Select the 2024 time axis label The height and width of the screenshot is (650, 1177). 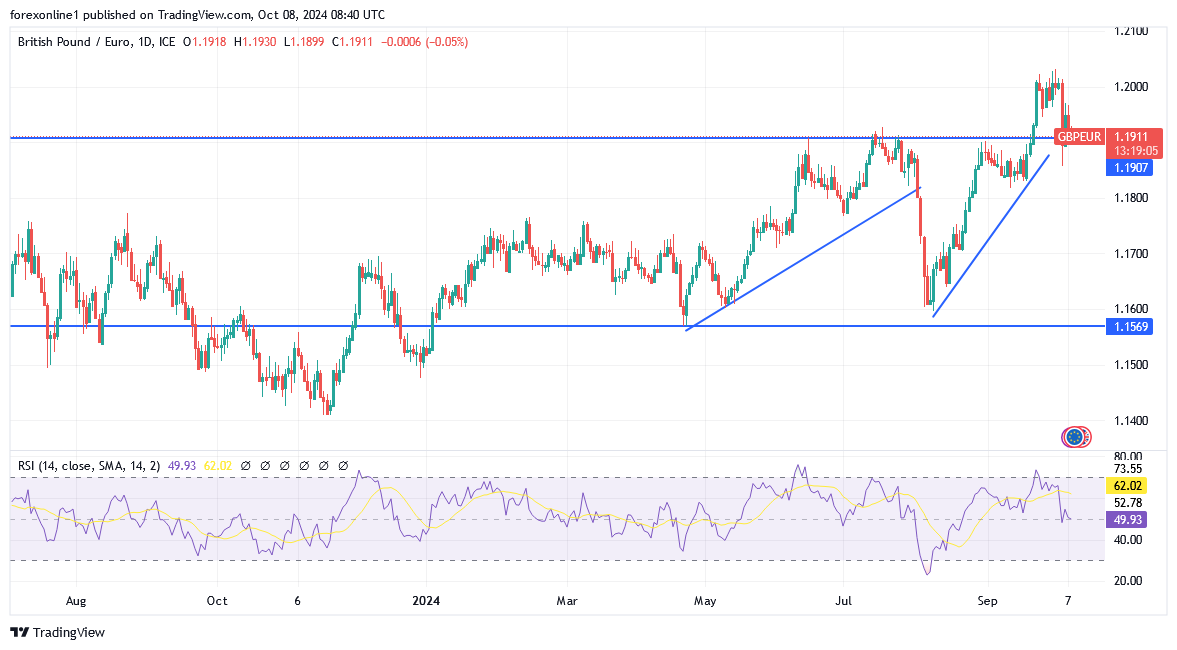tap(425, 601)
